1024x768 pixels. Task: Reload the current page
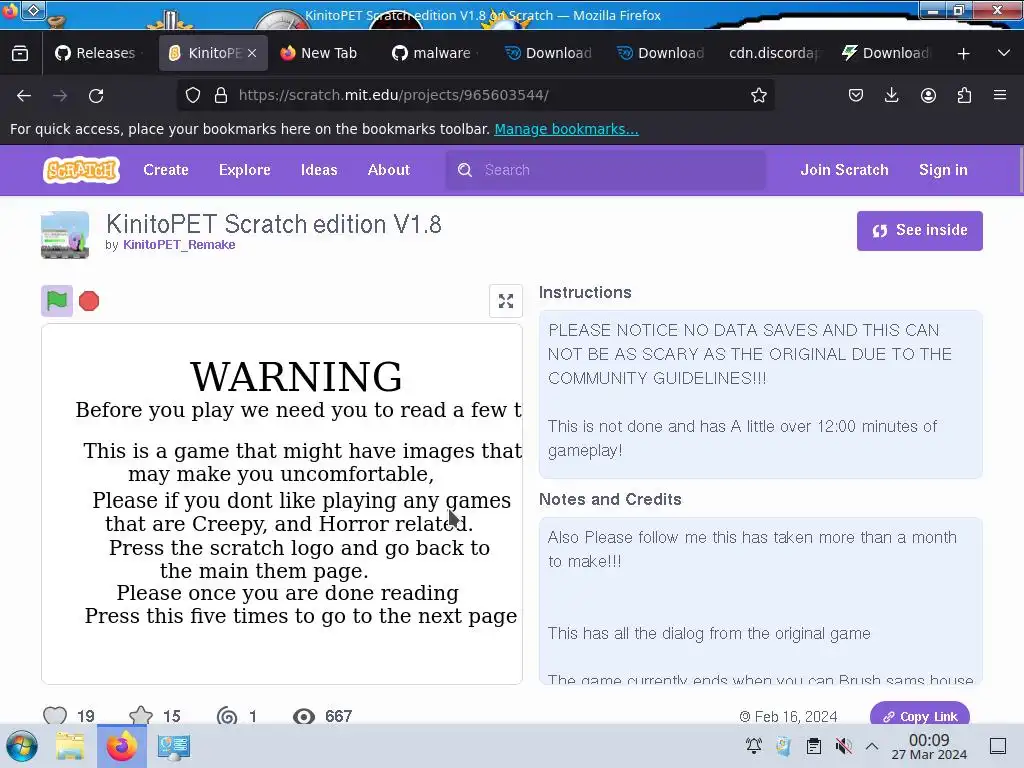point(96,95)
